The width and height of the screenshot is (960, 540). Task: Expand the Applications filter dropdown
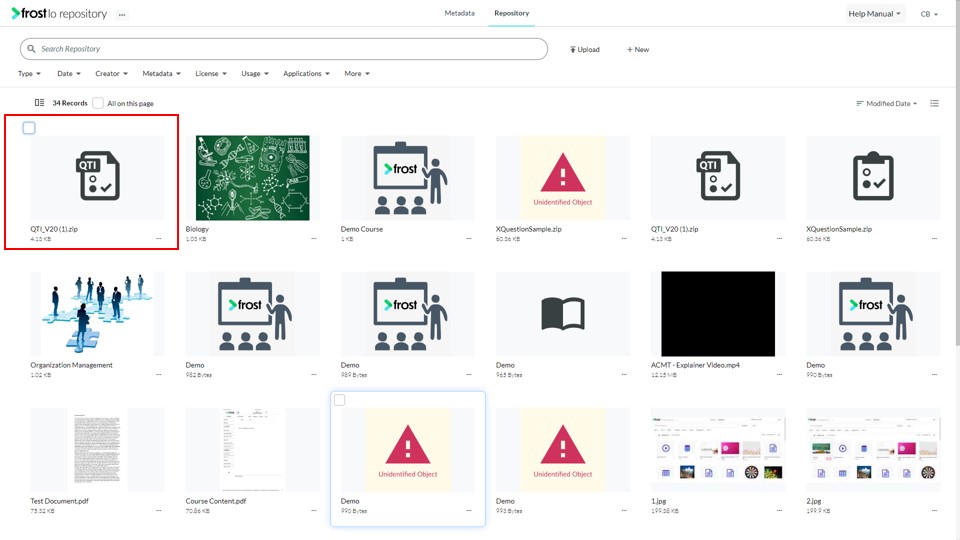[x=306, y=73]
